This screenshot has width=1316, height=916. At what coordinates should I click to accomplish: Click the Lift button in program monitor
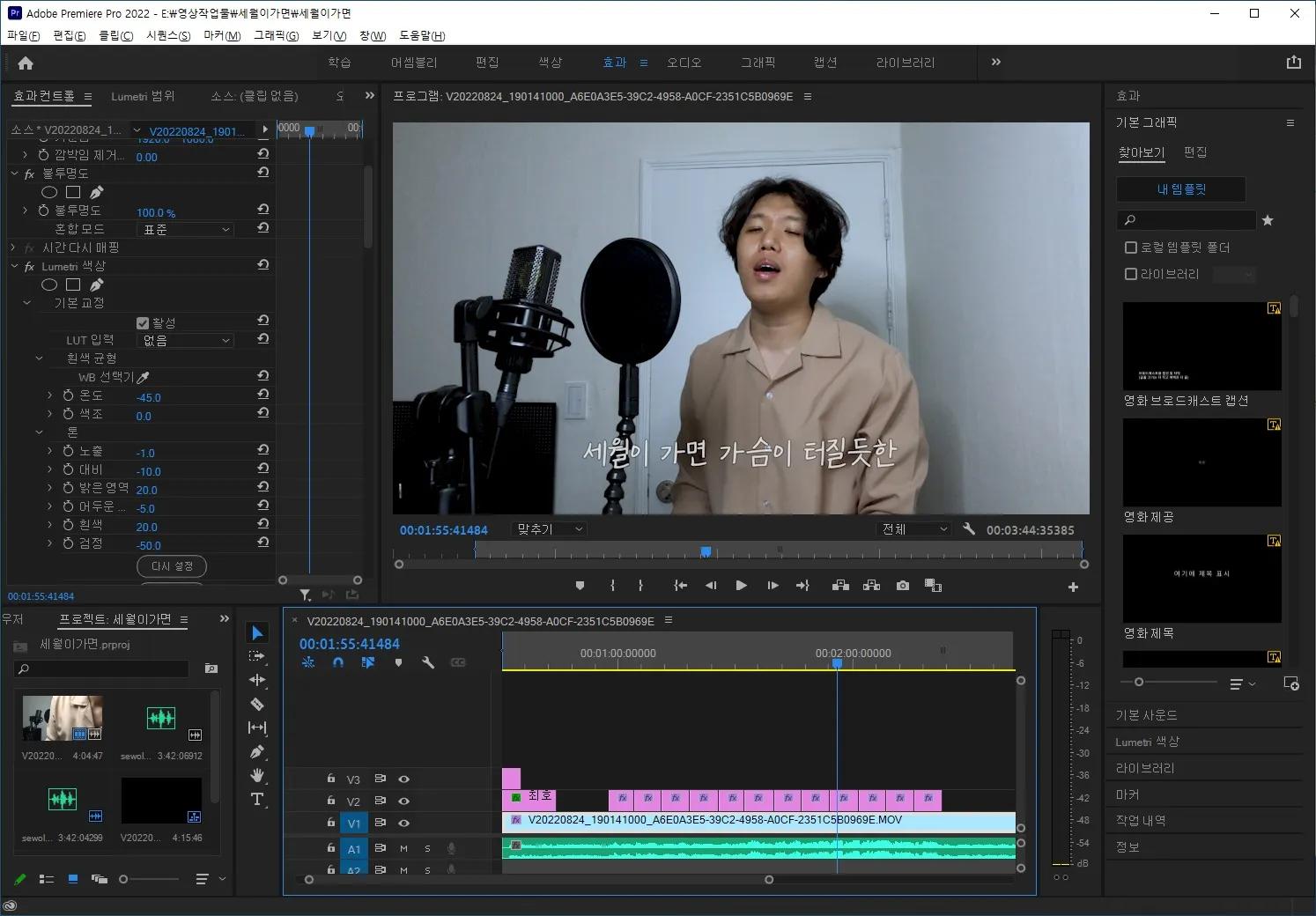(x=840, y=586)
